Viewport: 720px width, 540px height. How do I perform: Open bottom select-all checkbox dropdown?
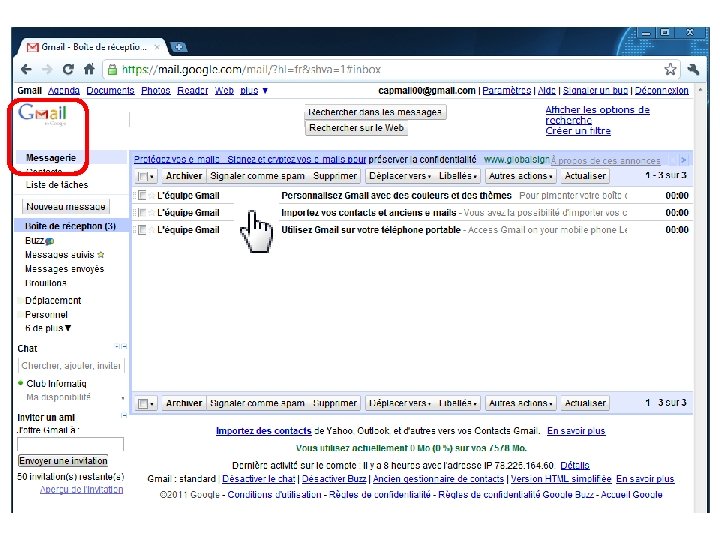click(146, 404)
